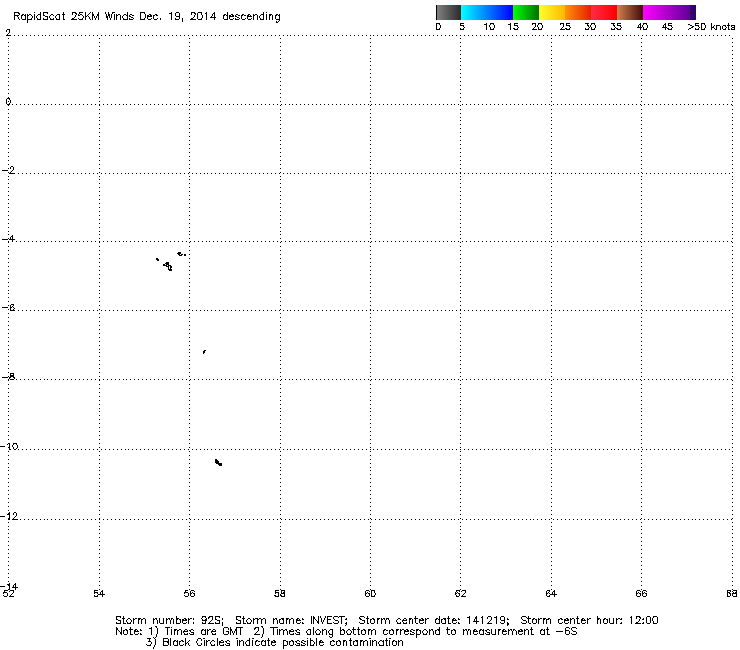
Task: Click the yellow 20–25 knots color band
Action: click(552, 12)
